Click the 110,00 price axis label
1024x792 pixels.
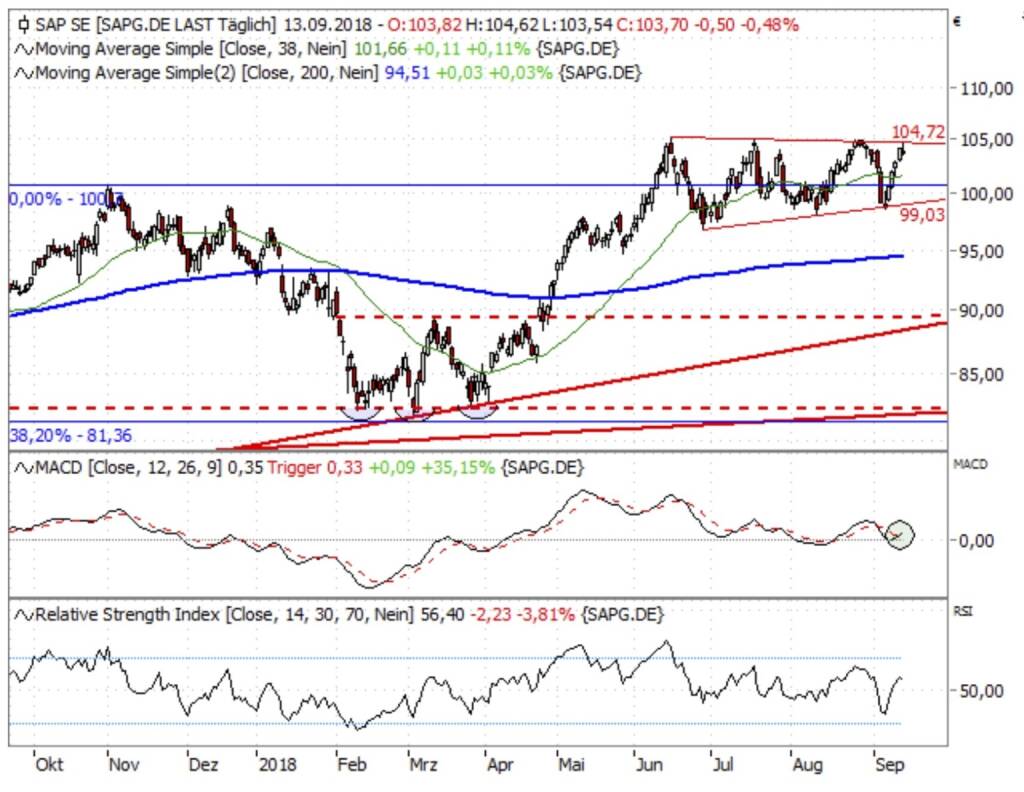coord(986,88)
